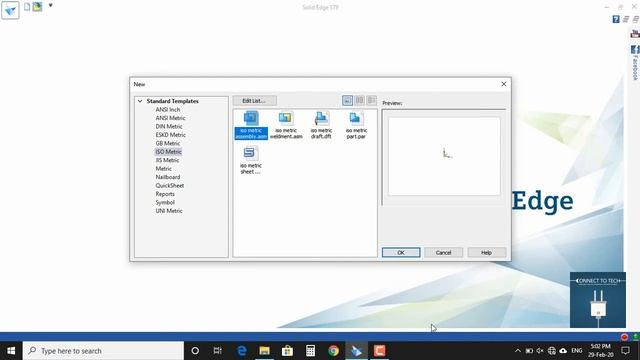
Task: Open the YouTube sidebar icon
Action: [x=635, y=34]
